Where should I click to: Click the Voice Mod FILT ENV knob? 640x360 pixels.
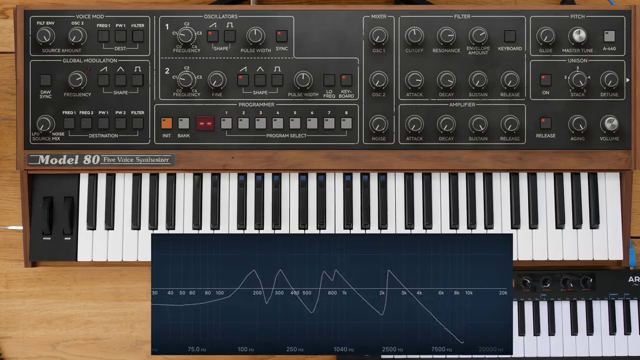pyautogui.click(x=45, y=36)
